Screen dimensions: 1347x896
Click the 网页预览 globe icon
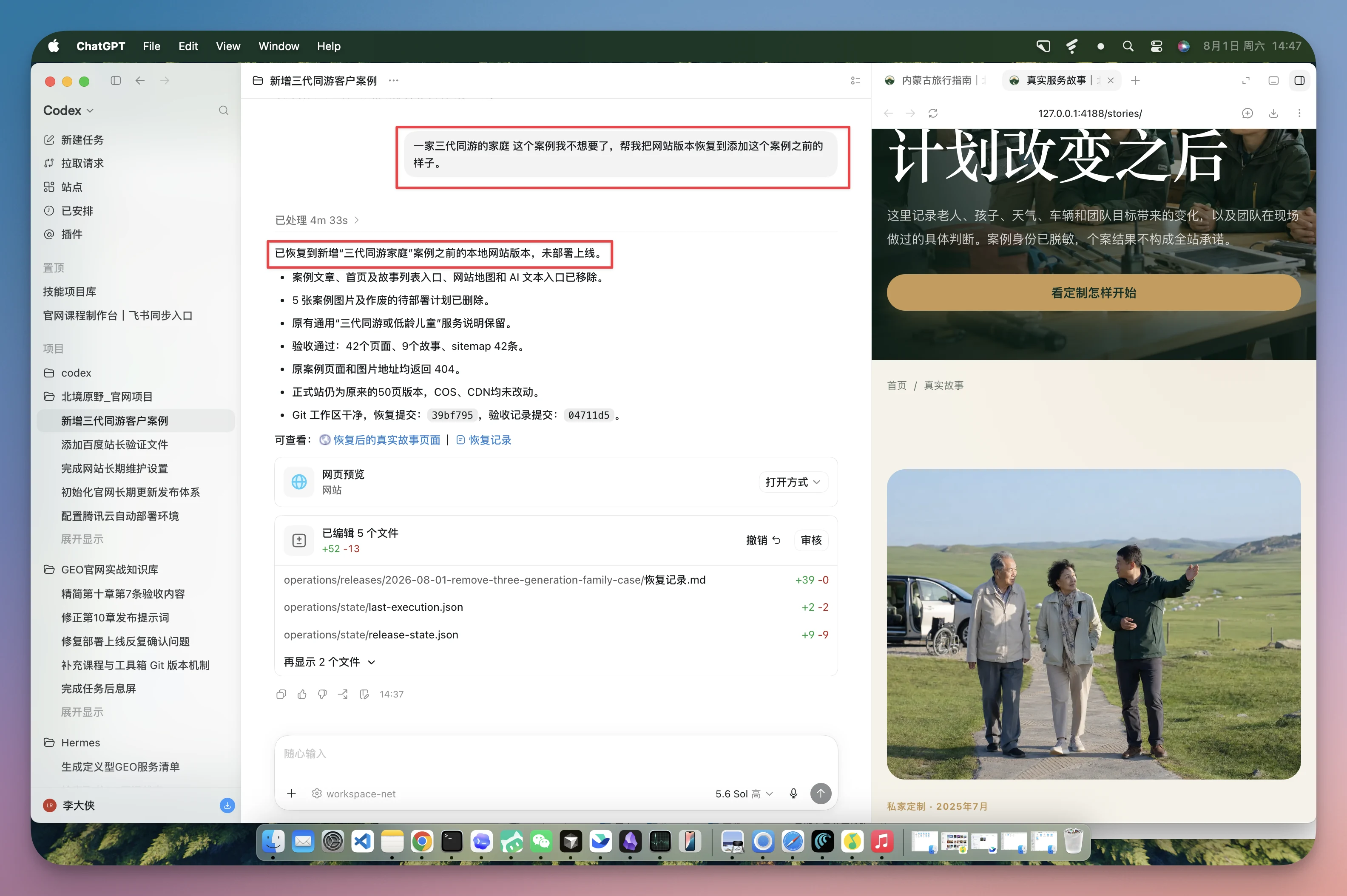click(x=299, y=482)
